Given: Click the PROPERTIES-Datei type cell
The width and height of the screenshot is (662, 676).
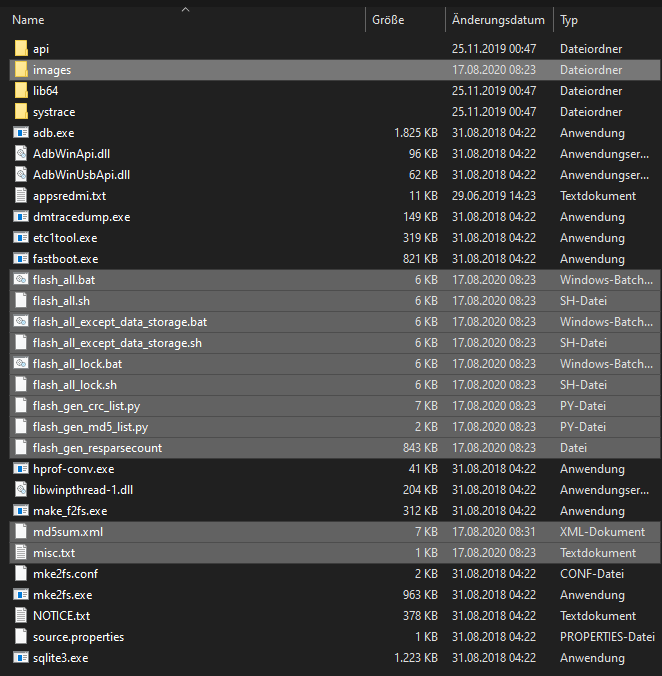Looking at the screenshot, I should click(x=607, y=637).
